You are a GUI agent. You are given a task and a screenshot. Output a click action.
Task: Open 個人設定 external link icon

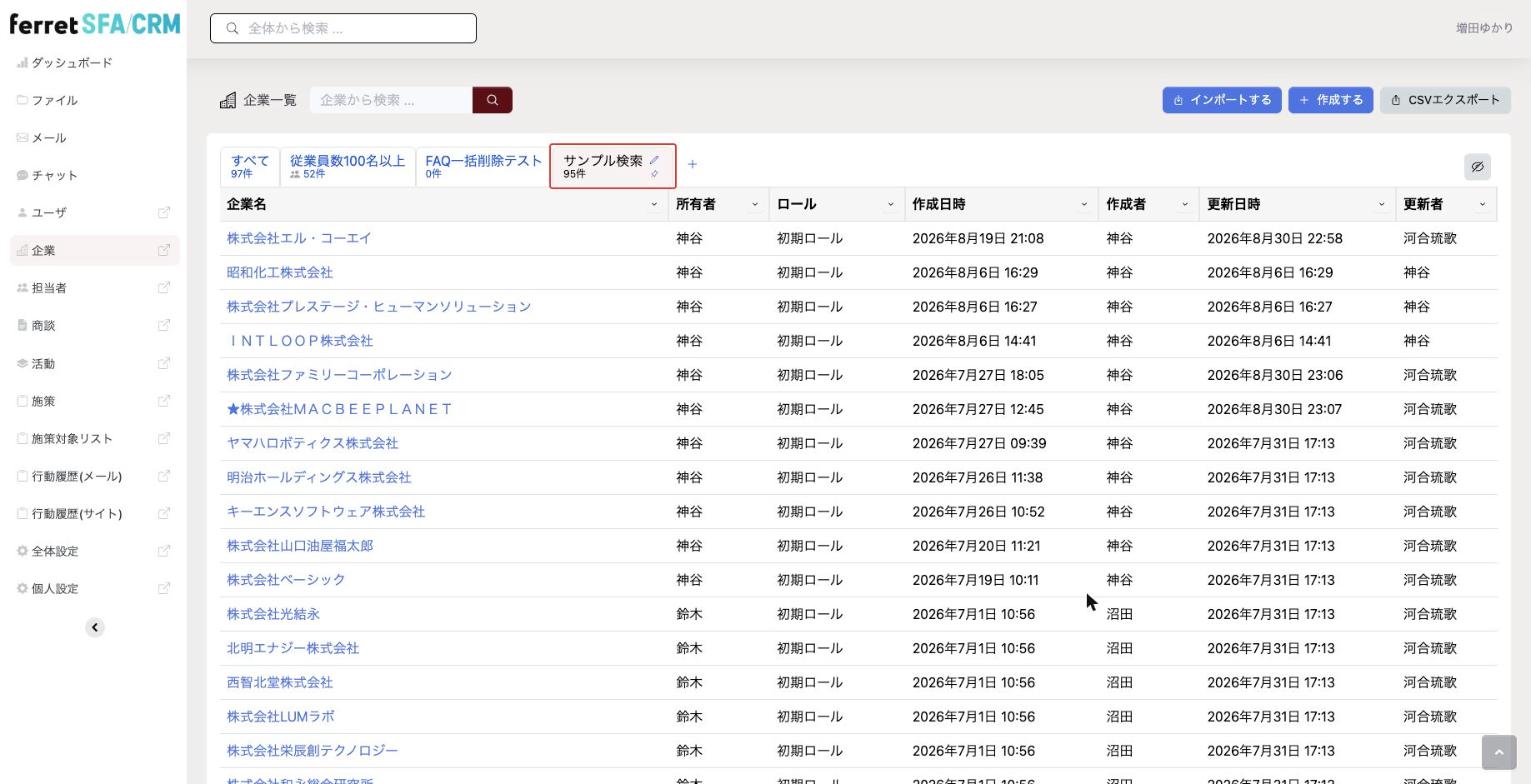tap(164, 588)
